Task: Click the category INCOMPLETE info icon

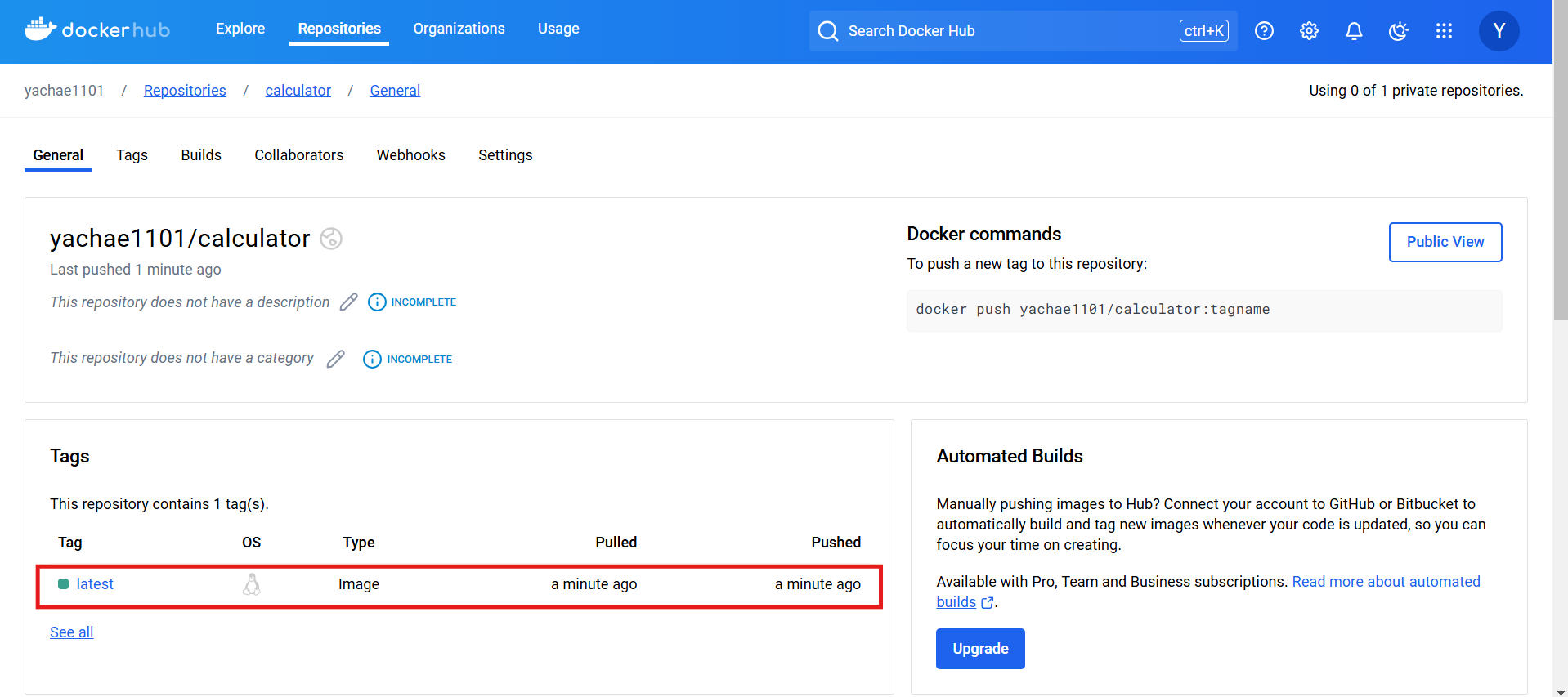Action: [372, 360]
